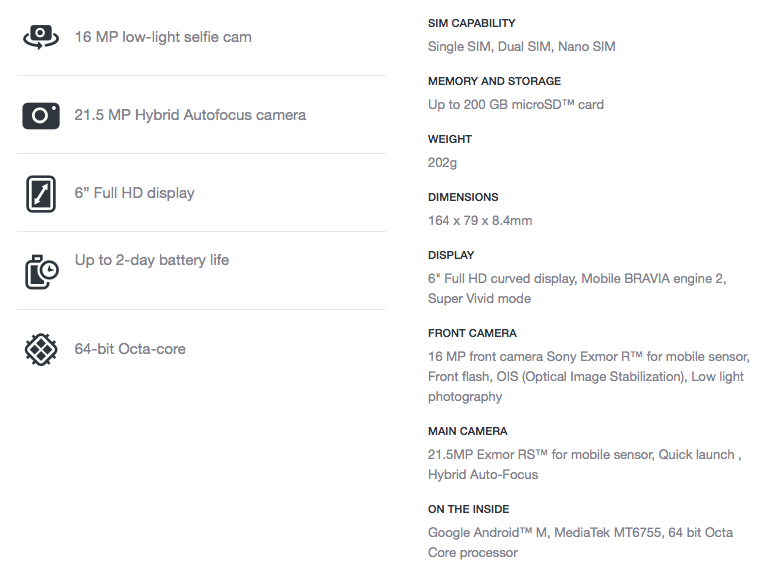Click the MEMORY AND STORAGE heading
Image resolution: width=768 pixels, height=571 pixels.
tap(494, 81)
